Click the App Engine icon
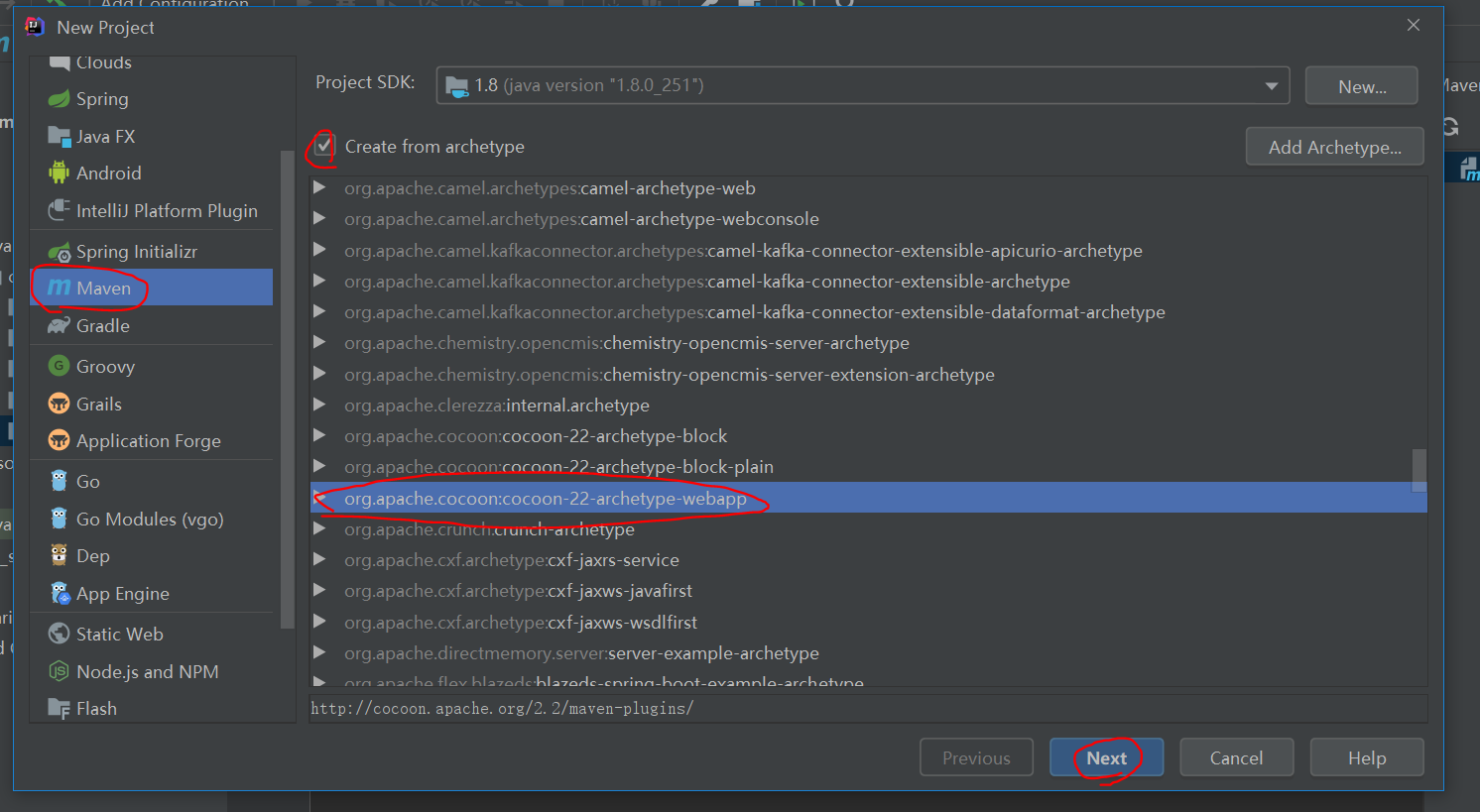Image resolution: width=1480 pixels, height=812 pixels. tap(60, 594)
